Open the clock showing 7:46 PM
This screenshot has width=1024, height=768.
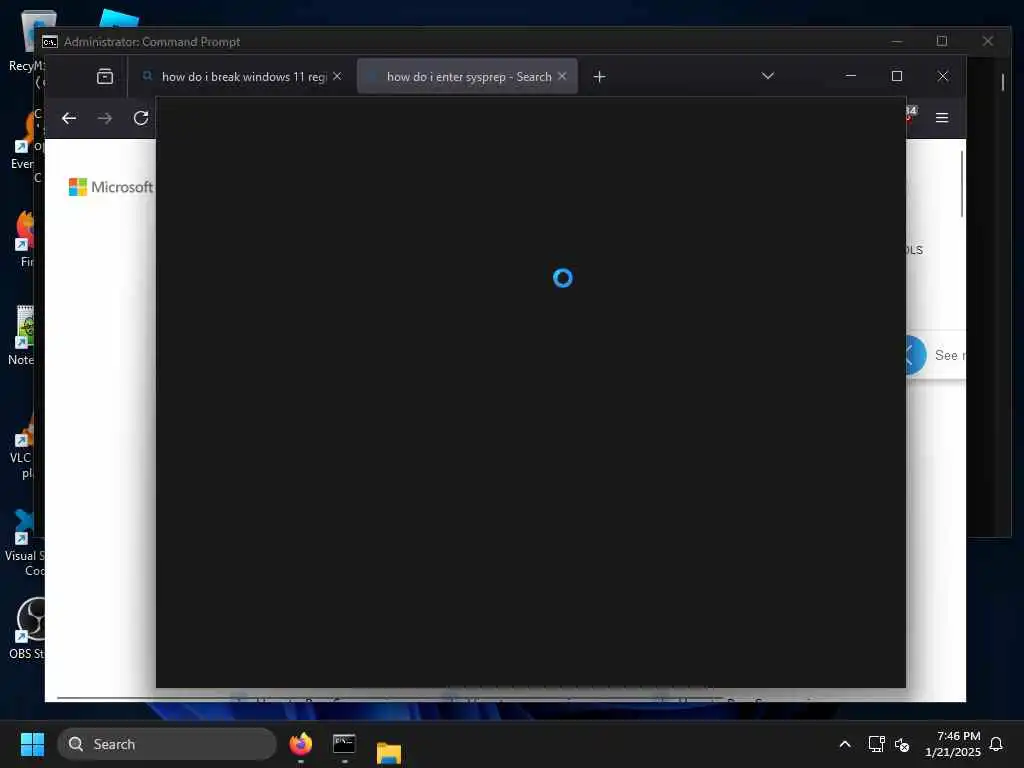[953, 744]
